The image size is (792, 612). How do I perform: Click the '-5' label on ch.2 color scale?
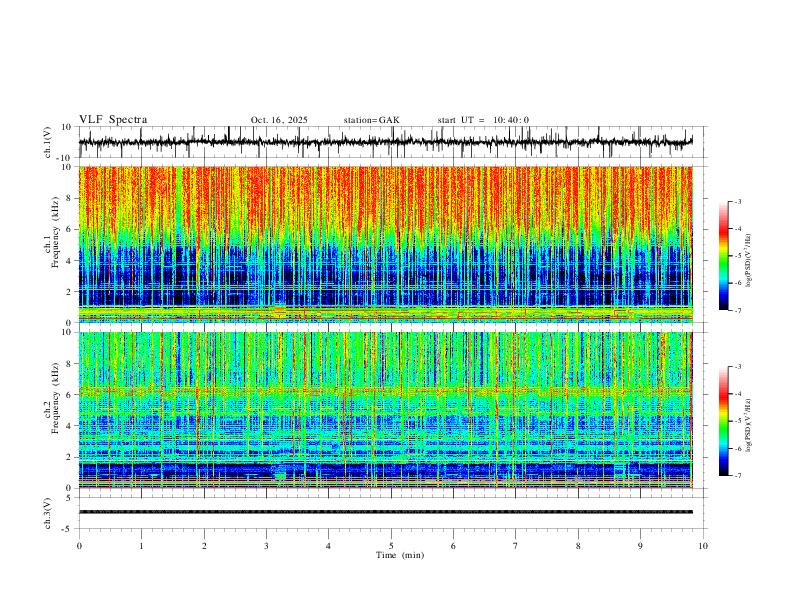pyautogui.click(x=738, y=421)
